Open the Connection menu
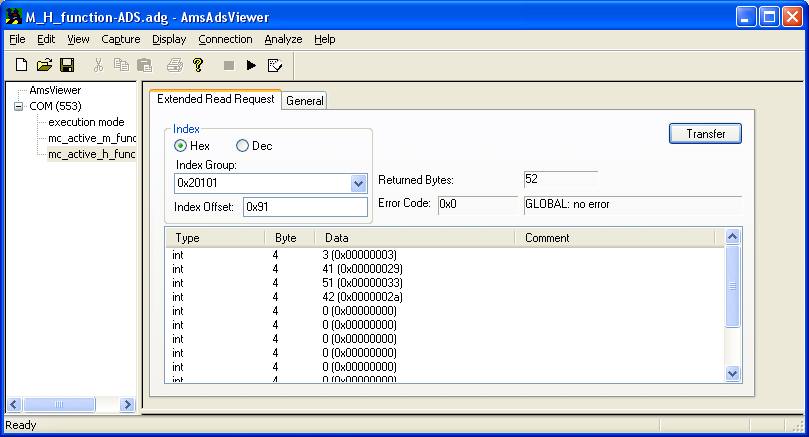 [225, 39]
